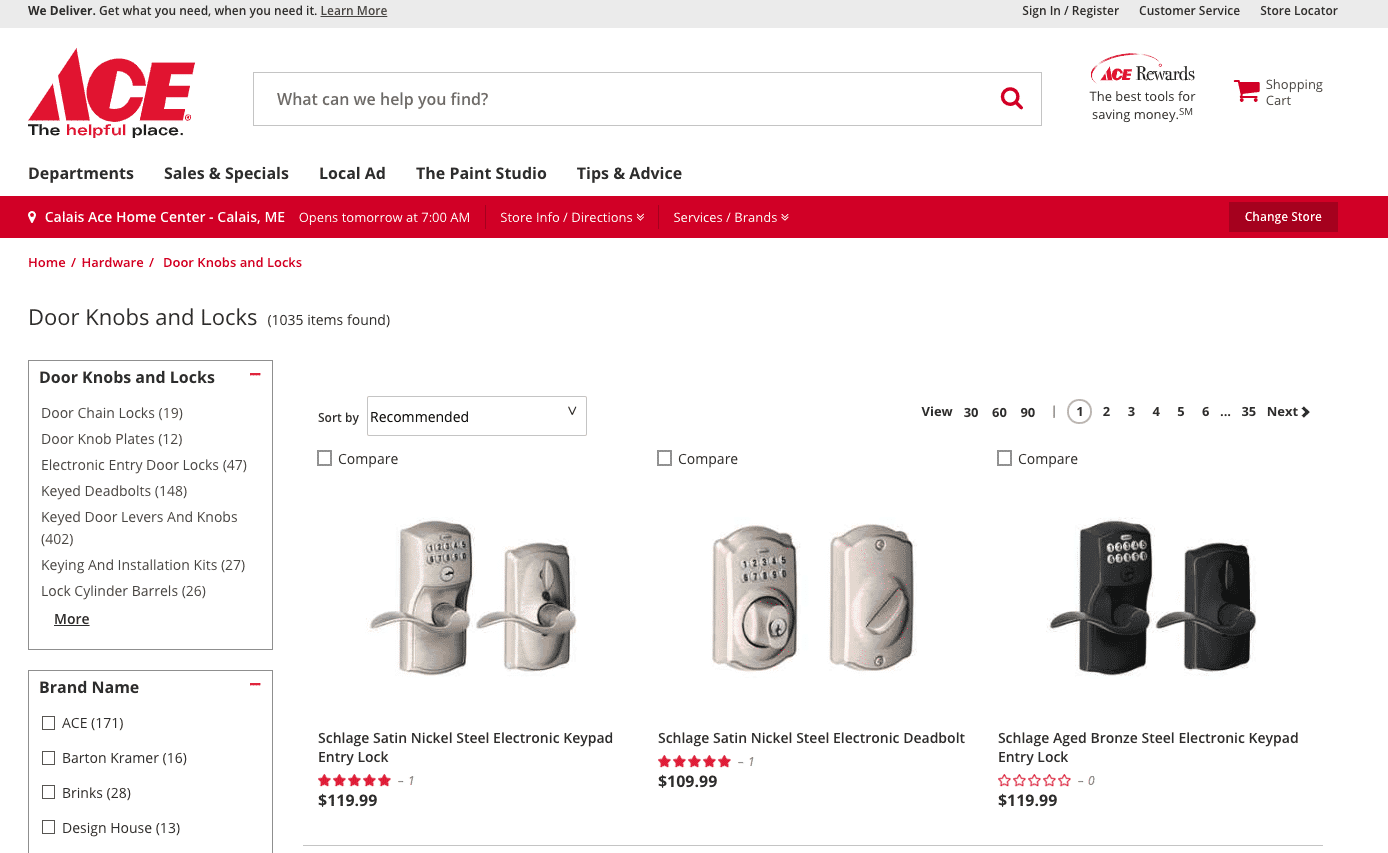
Task: Click the red magnifying glass search icon
Action: [1012, 98]
